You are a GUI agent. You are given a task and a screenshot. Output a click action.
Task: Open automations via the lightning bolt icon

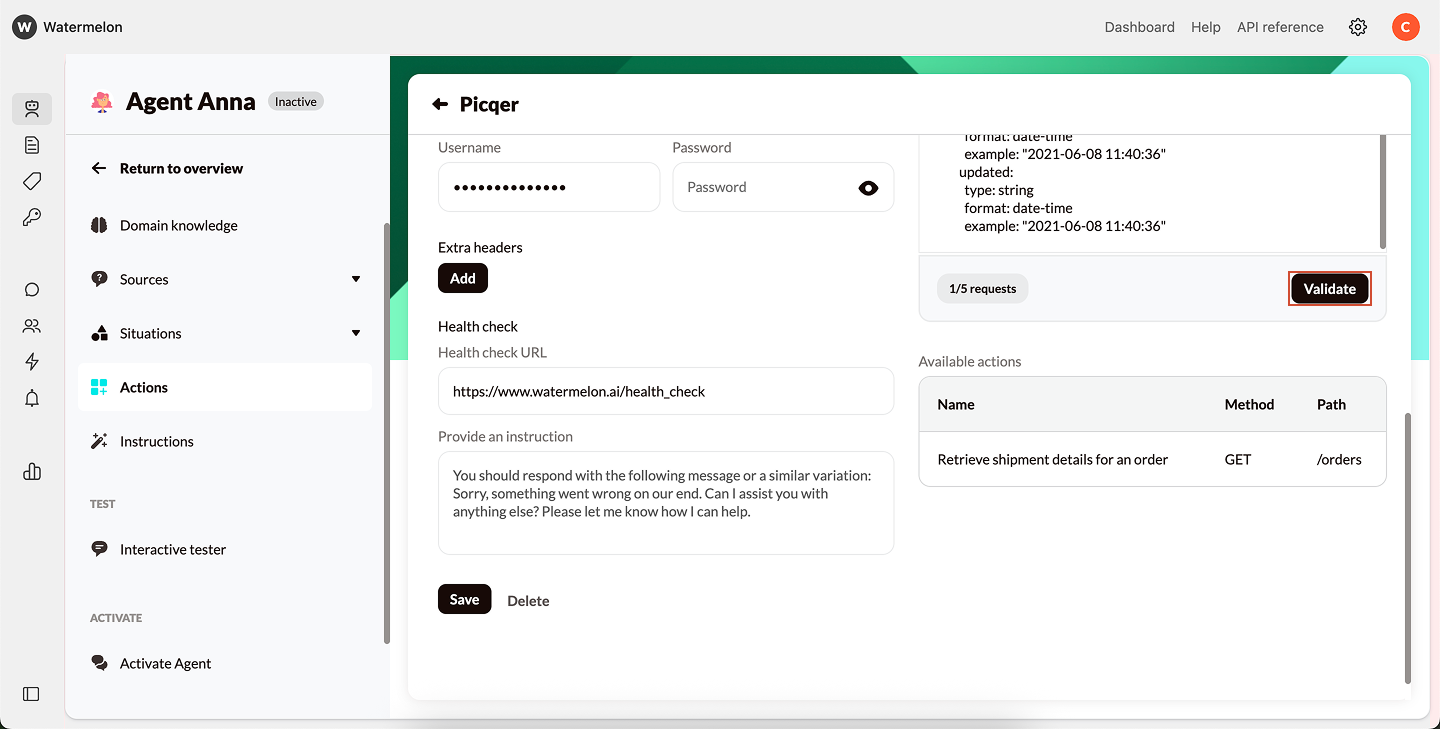pyautogui.click(x=31, y=361)
